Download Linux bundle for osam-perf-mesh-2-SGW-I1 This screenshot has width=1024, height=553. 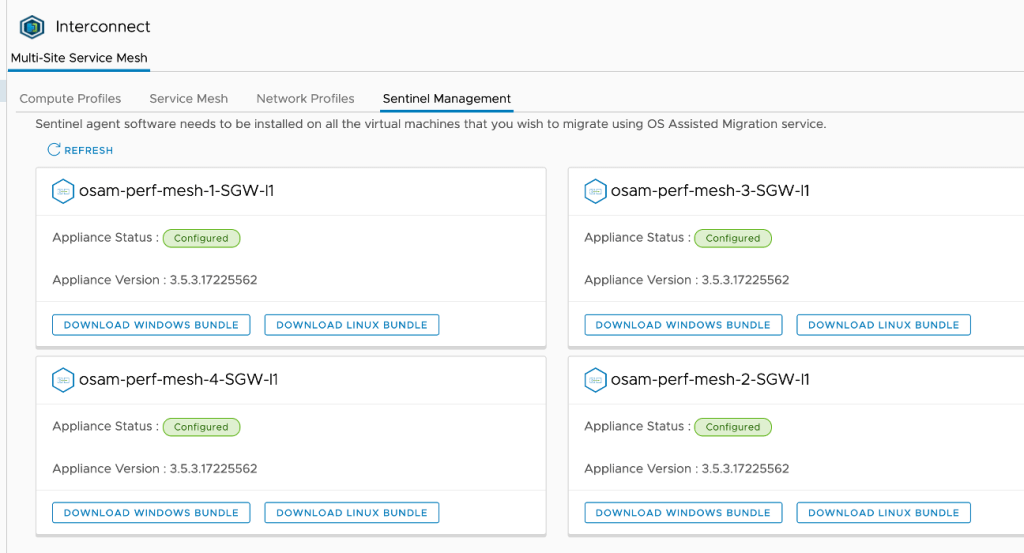click(x=883, y=513)
